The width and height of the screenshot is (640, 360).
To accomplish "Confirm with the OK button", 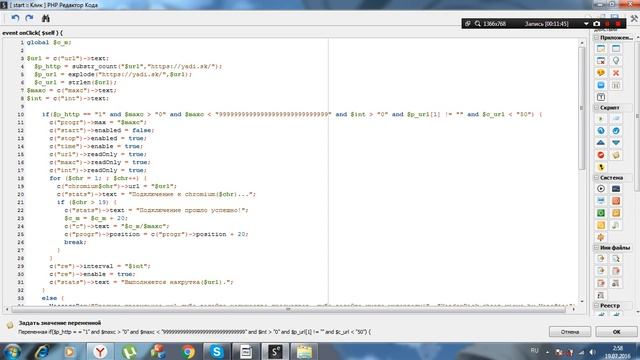I will pos(616,332).
